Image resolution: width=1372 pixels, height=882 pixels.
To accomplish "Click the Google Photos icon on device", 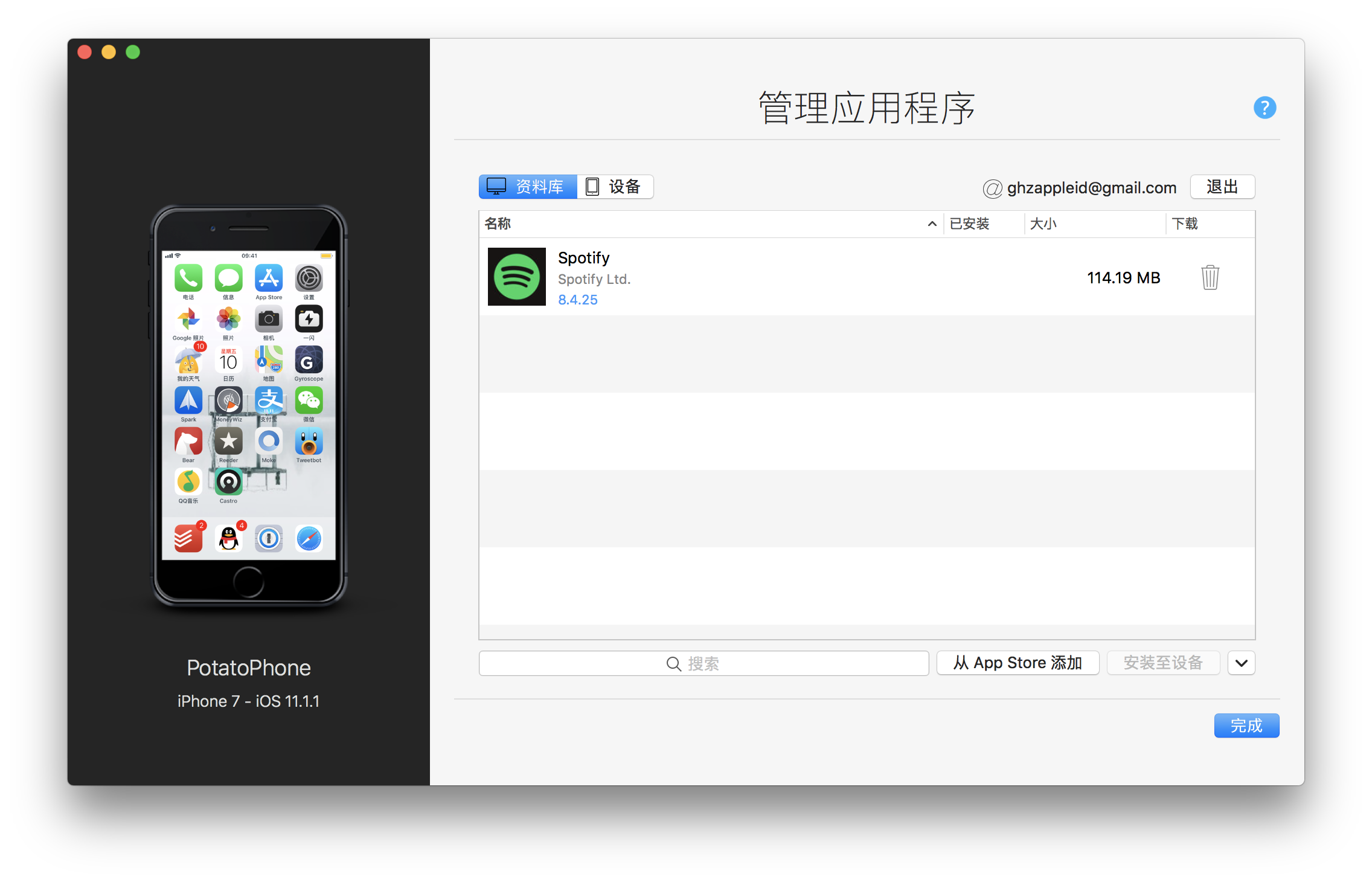I will (x=188, y=319).
